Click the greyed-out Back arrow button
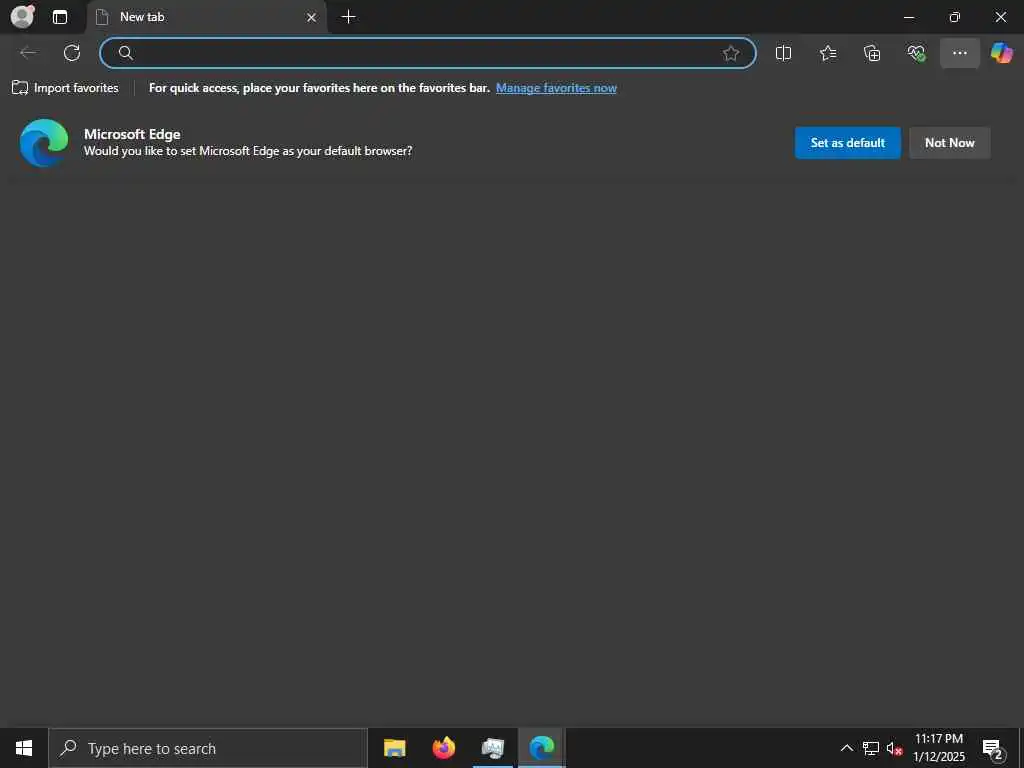 (x=28, y=53)
